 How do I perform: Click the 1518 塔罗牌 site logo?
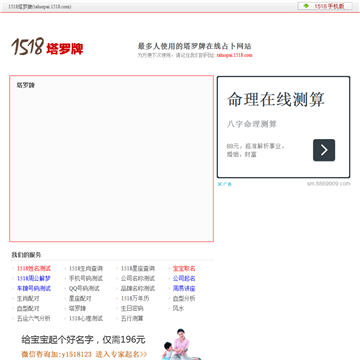pos(47,47)
